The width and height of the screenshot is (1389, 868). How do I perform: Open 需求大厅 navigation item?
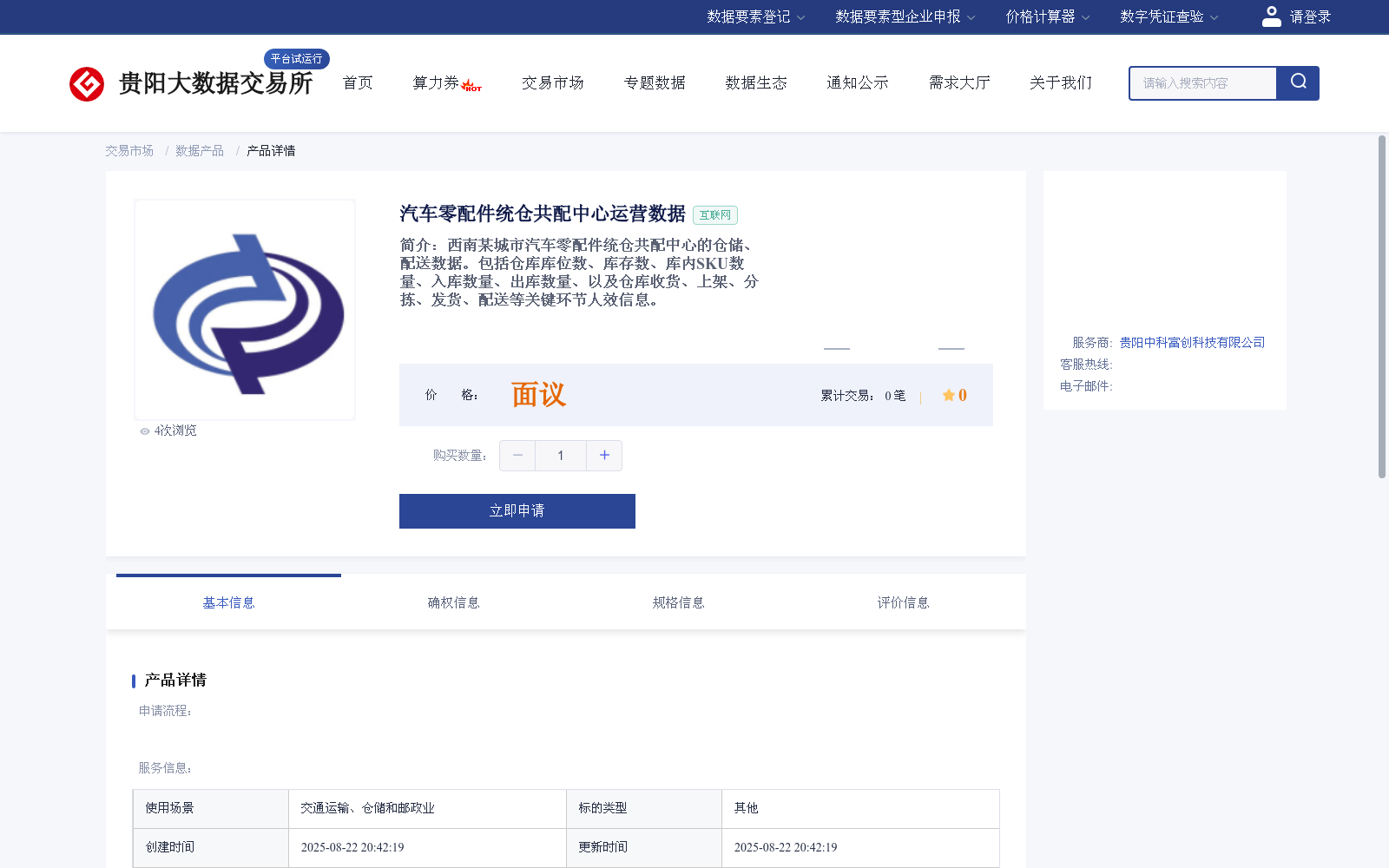pos(959,82)
